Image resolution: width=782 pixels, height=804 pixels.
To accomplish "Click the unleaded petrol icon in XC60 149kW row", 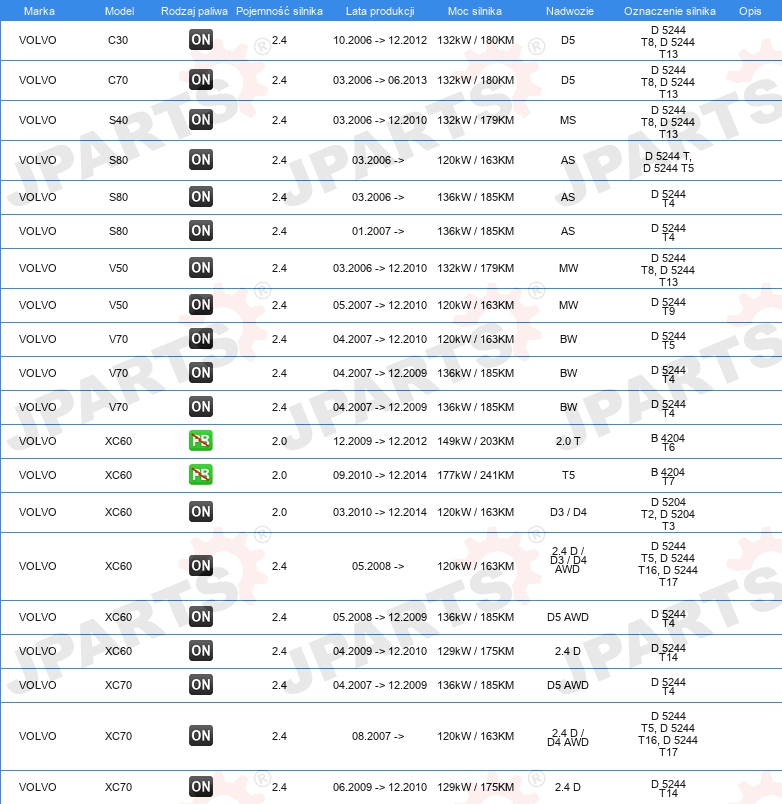I will (x=200, y=441).
